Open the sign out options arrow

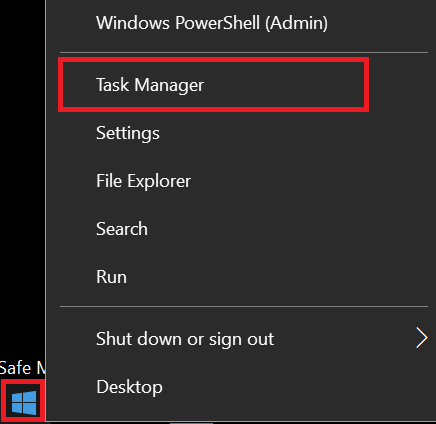point(422,338)
